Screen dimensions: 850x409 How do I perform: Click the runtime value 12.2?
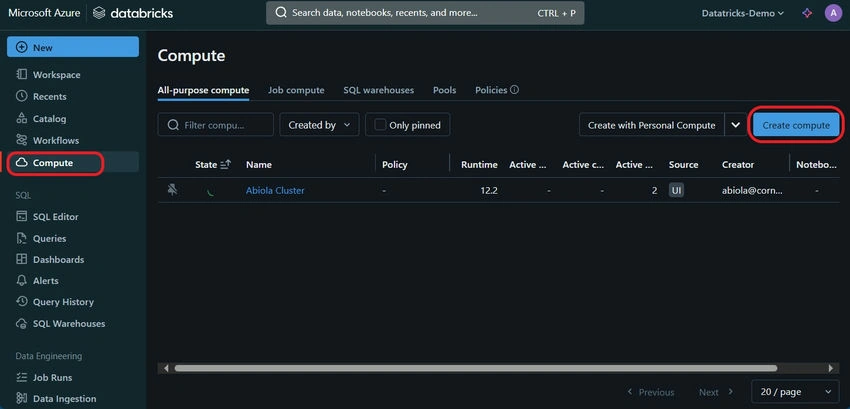pos(489,190)
